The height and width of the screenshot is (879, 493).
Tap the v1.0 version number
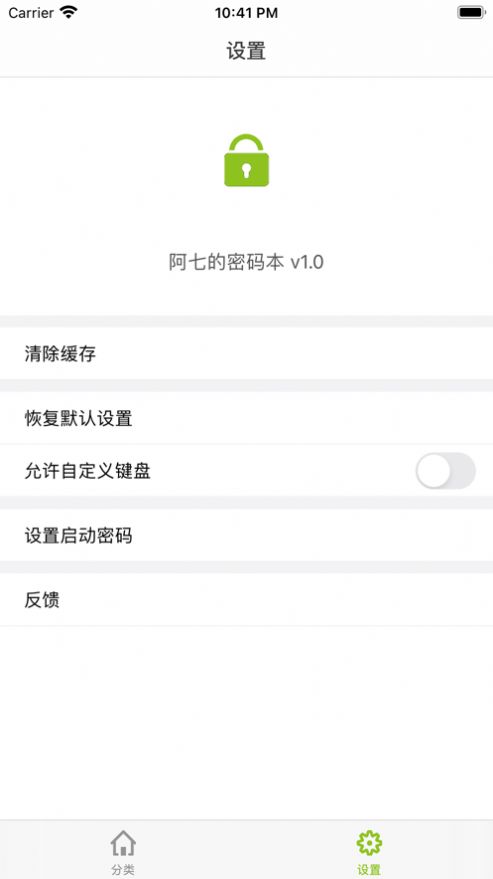[307, 262]
